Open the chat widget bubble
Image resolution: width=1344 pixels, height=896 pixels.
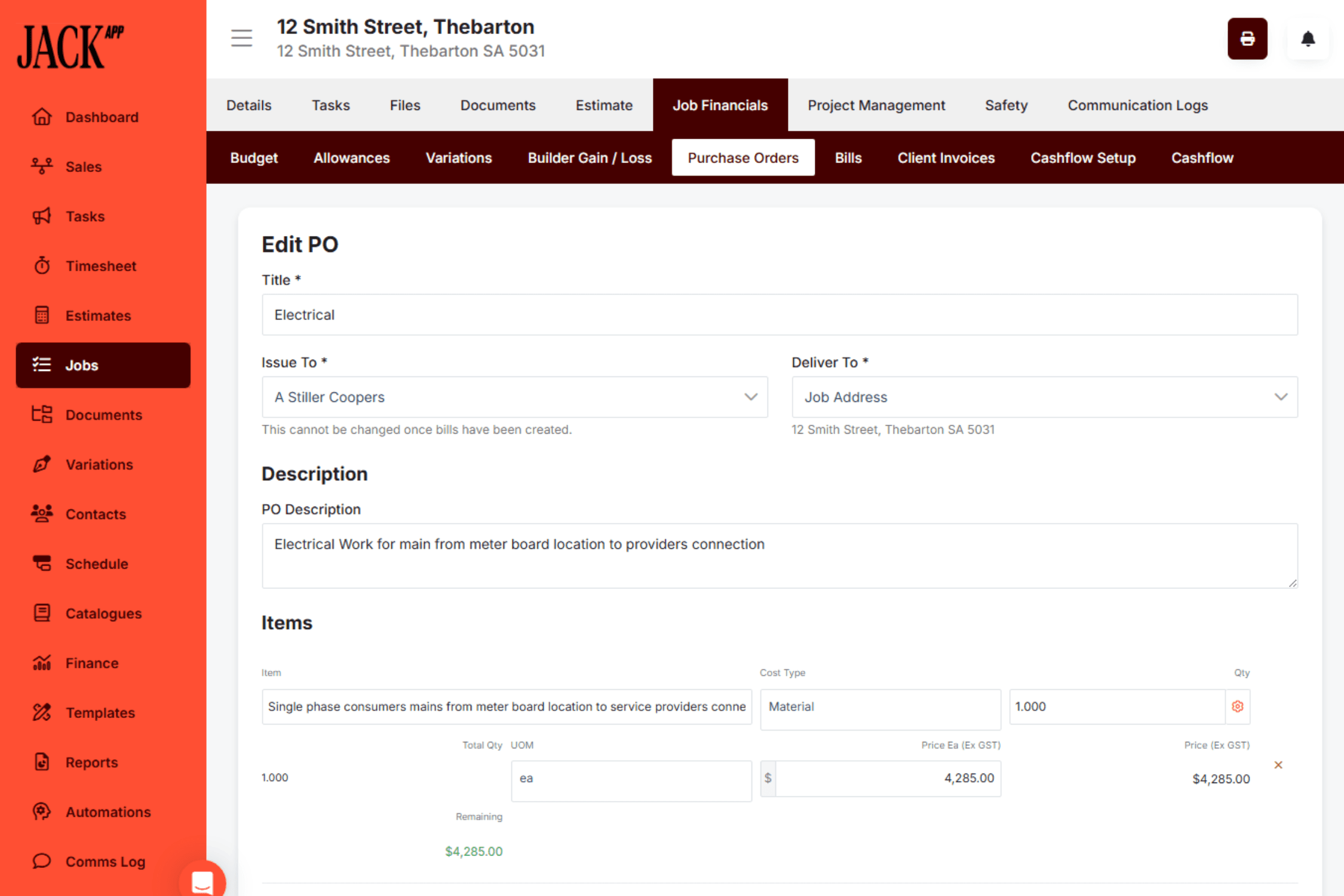point(202,881)
